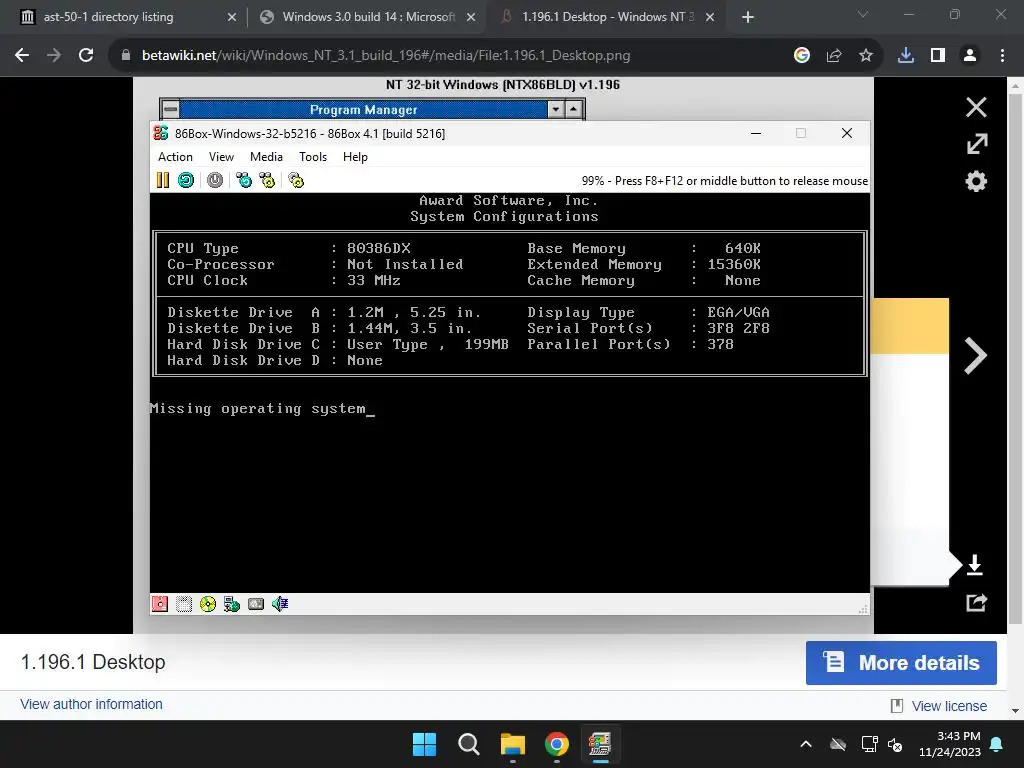The height and width of the screenshot is (768, 1024).
Task: Open Chrome's three-dot menu
Action: pos(1002,56)
